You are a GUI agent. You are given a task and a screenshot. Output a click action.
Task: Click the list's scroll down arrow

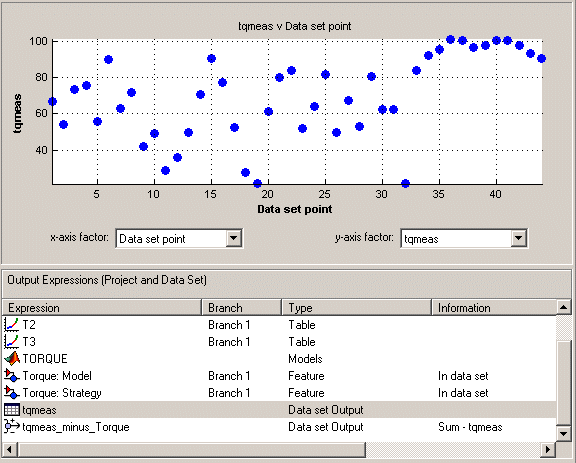click(564, 433)
